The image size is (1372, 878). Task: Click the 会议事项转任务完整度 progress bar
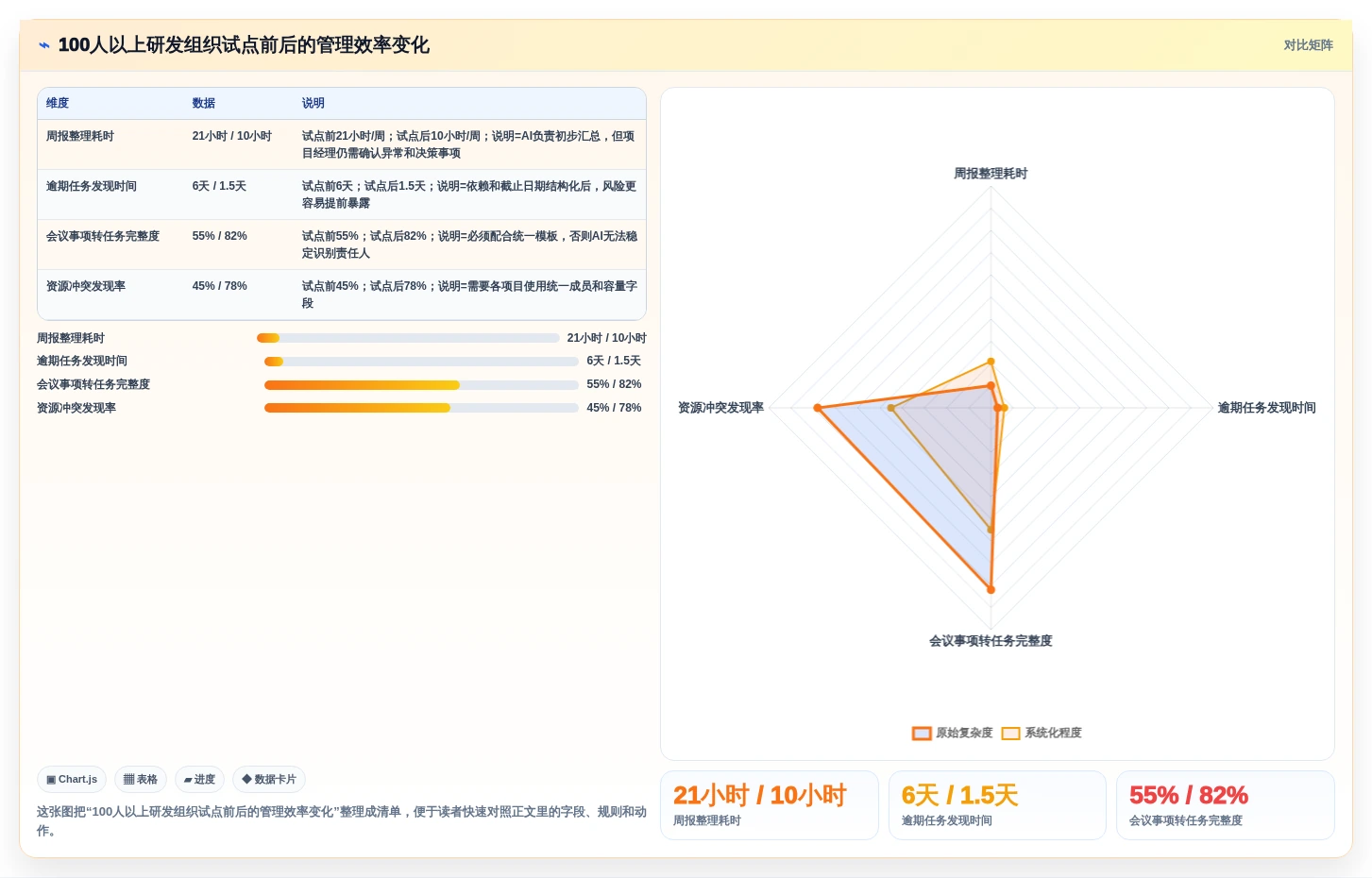(x=421, y=385)
